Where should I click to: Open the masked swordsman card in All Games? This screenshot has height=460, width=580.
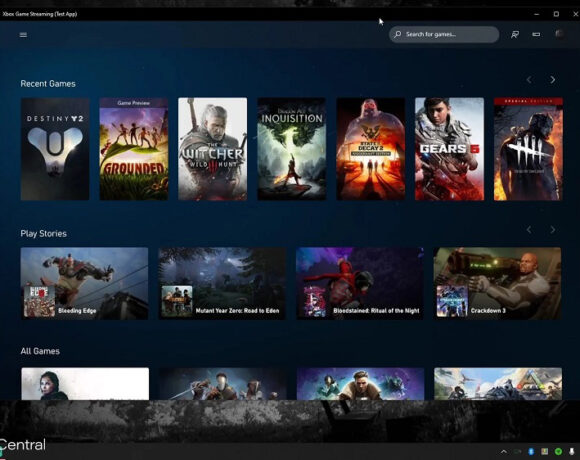[x=223, y=383]
